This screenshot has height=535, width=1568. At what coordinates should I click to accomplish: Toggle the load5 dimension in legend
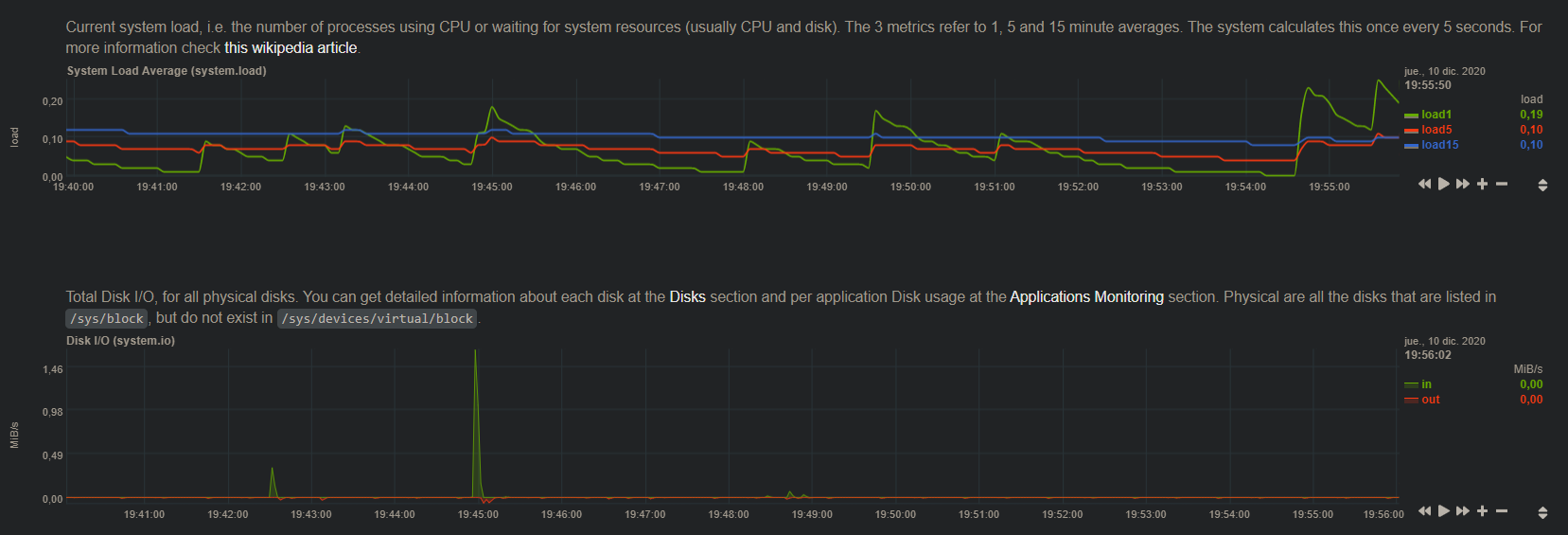tap(1436, 130)
